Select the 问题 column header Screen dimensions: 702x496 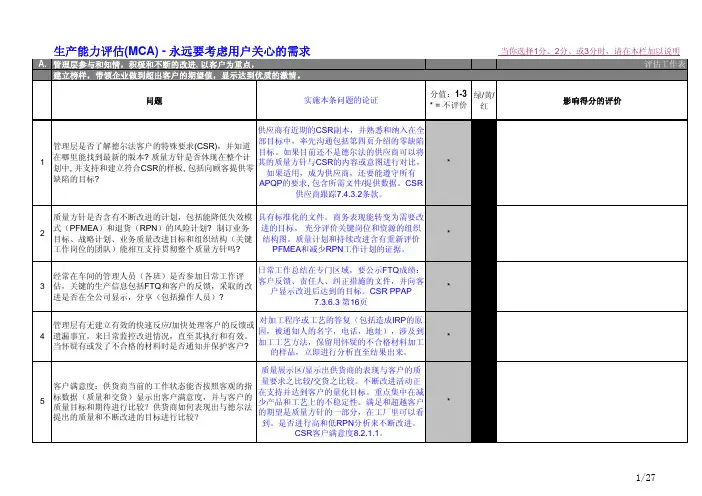(x=154, y=101)
